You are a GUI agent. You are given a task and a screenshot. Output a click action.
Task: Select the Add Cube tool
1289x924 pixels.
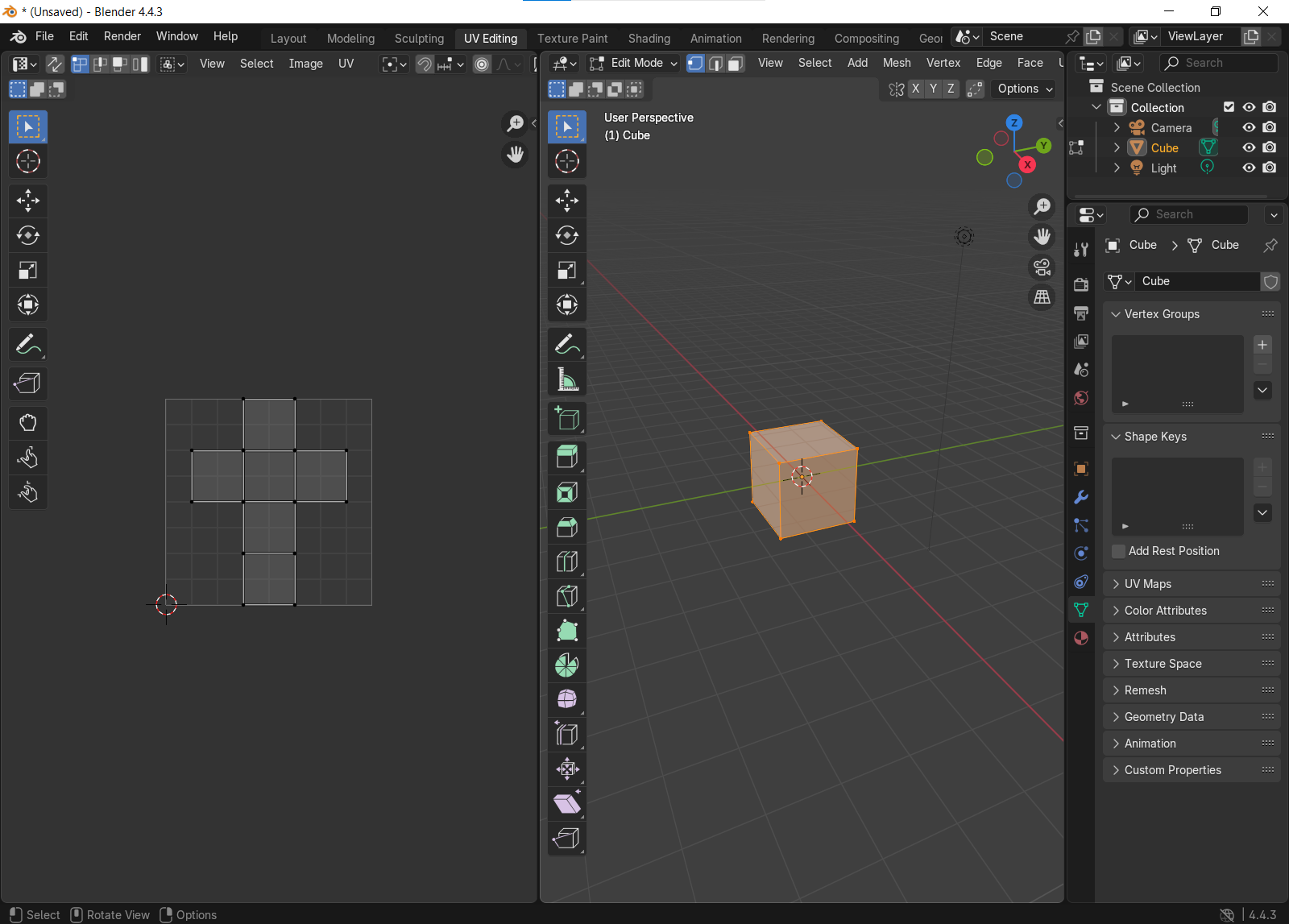567,419
